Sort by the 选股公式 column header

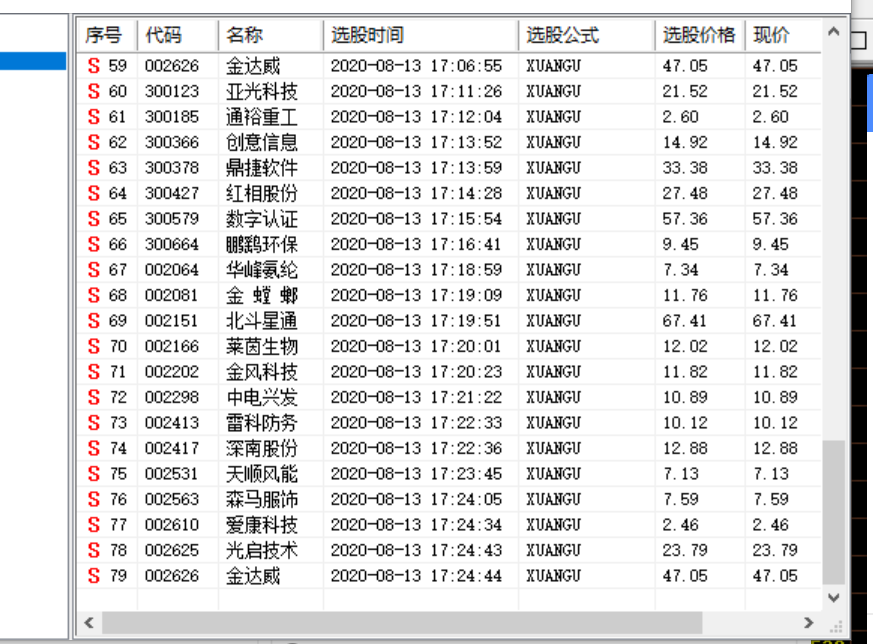(x=586, y=35)
